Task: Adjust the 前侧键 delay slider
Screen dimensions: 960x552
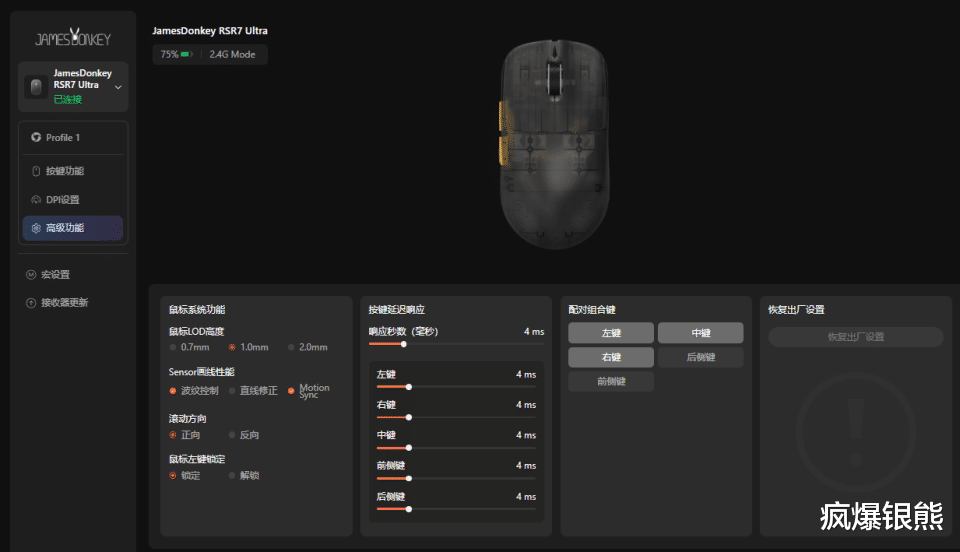Action: [456, 479]
